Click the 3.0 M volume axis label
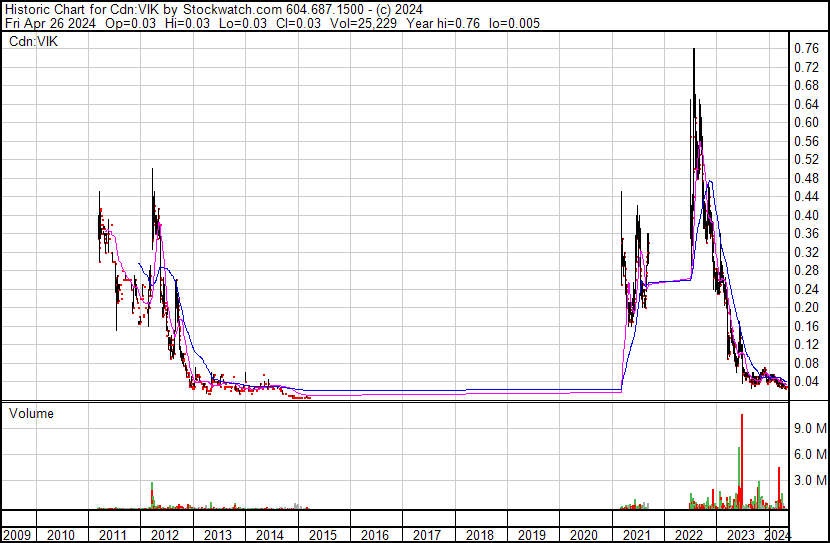Viewport: 830px width, 543px height. pos(808,481)
